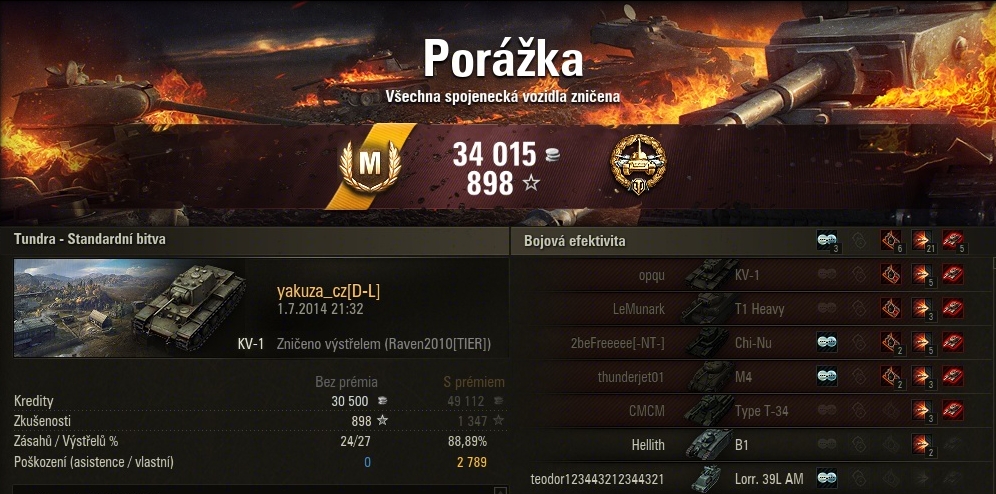Click the total critical hits icon in header
Image resolution: width=996 pixels, height=494 pixels.
891,240
